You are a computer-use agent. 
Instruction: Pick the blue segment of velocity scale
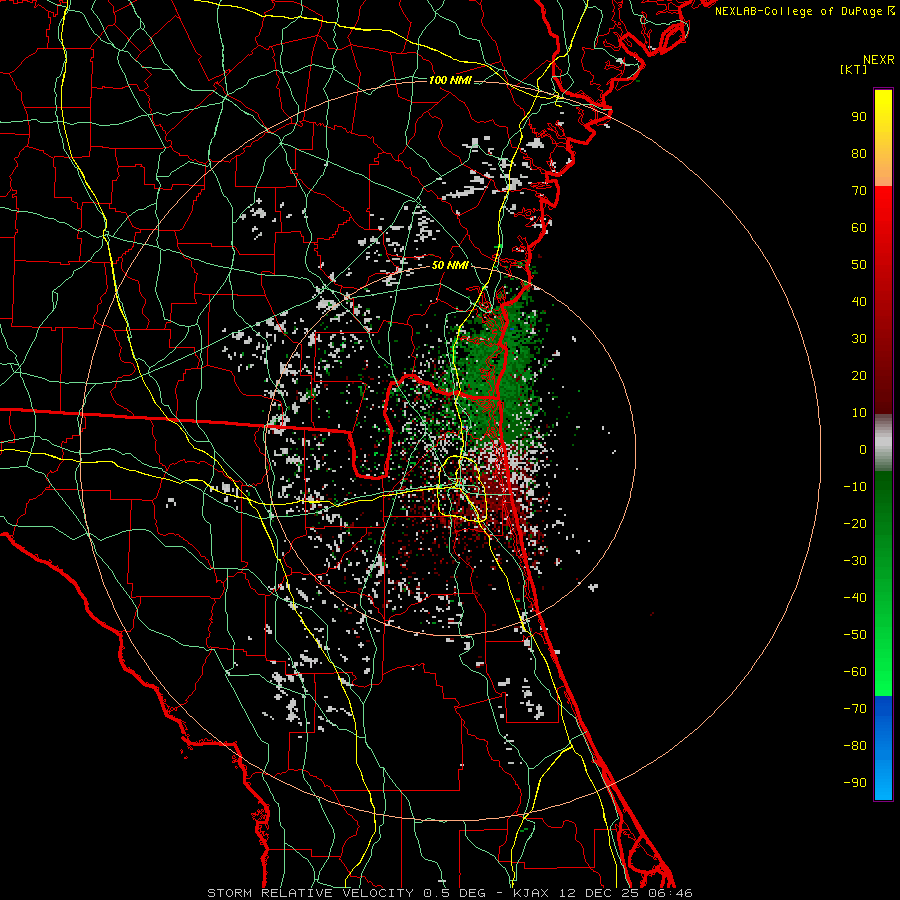[883, 748]
